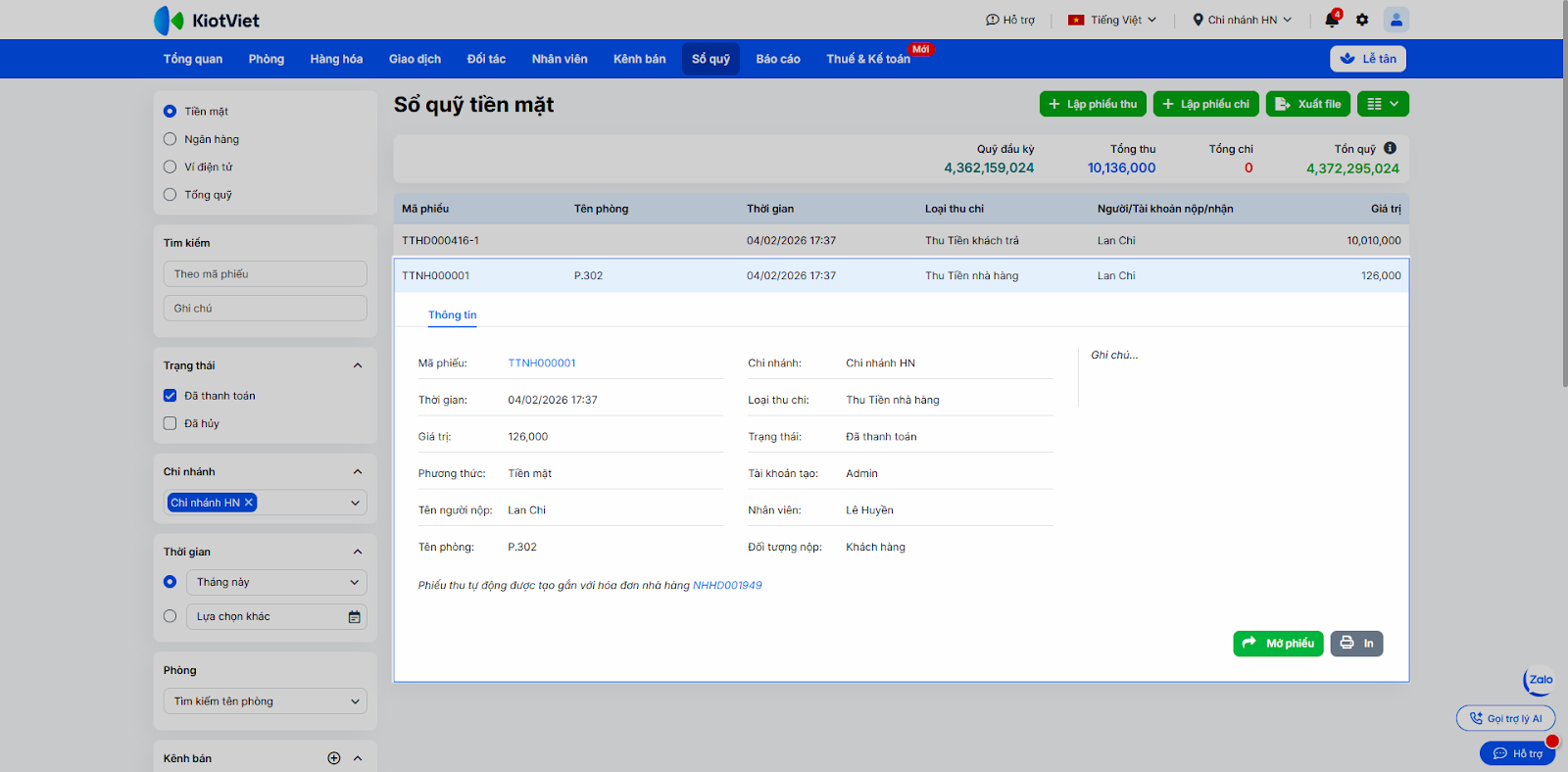The width and height of the screenshot is (1568, 772).
Task: Show the Tồn quỹ info tooltip icon
Action: 1390,148
